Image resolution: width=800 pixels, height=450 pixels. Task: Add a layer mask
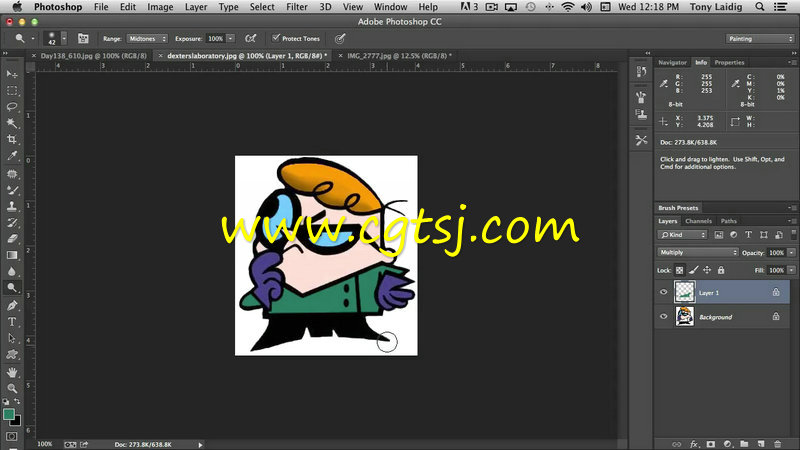[x=711, y=444]
